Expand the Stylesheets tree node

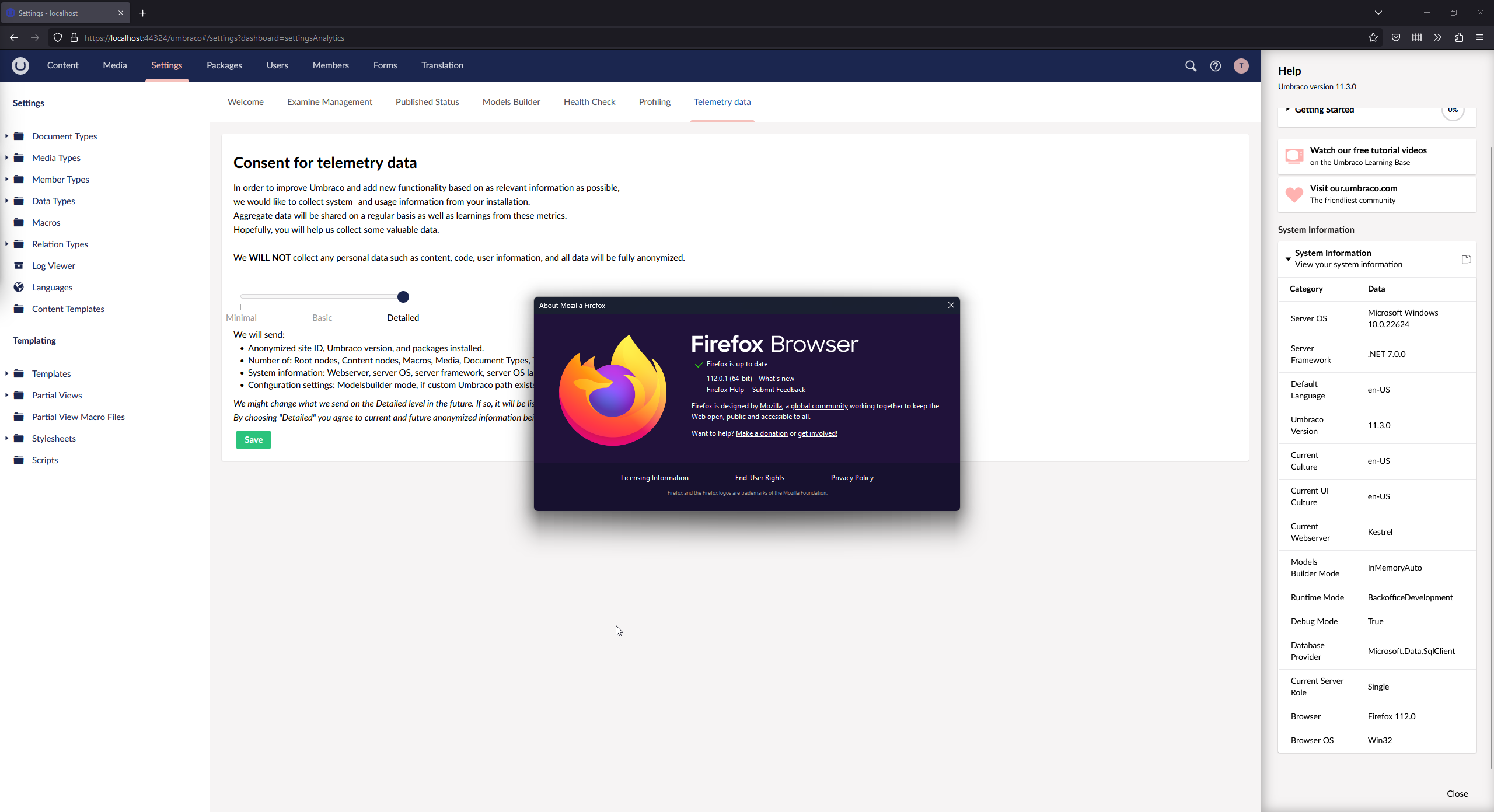(x=6, y=438)
